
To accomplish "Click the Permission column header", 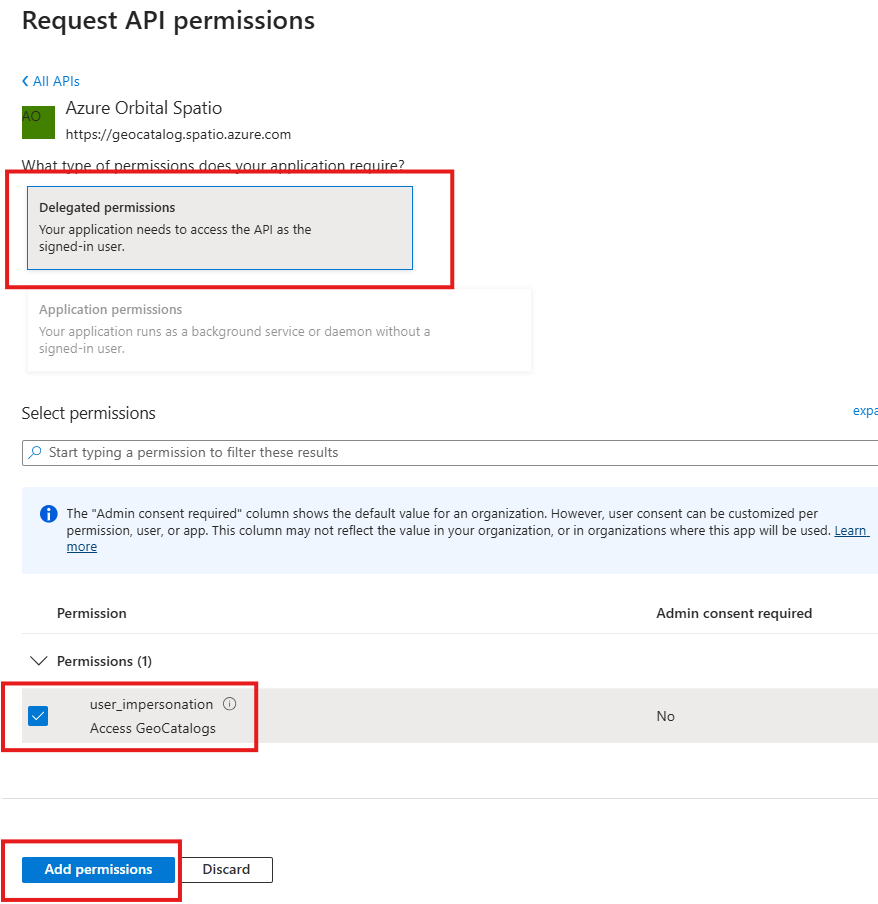I will [x=92, y=613].
